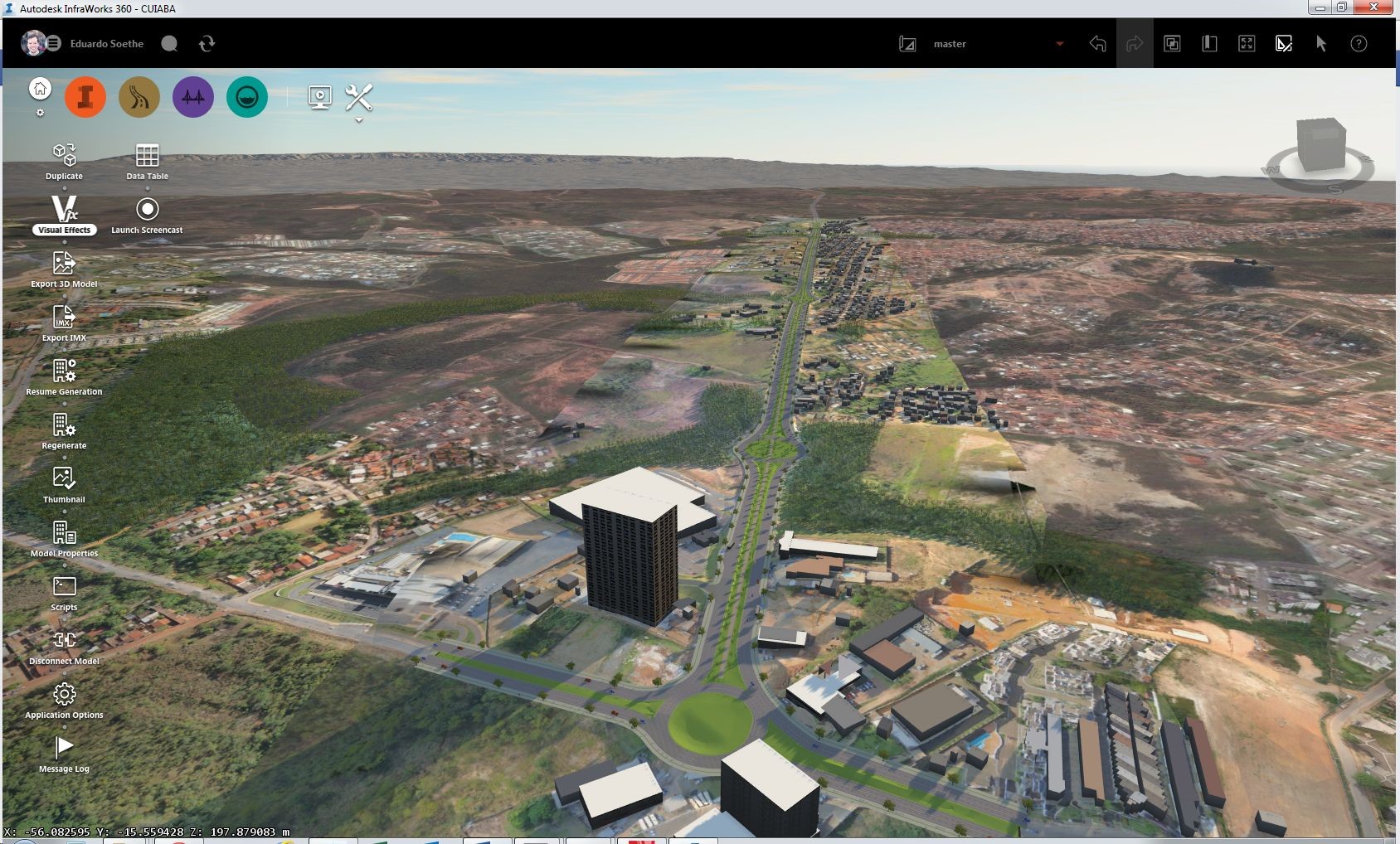Image resolution: width=1400 pixels, height=844 pixels.
Task: Open the hamburger menu beside the avatar
Action: tap(53, 43)
